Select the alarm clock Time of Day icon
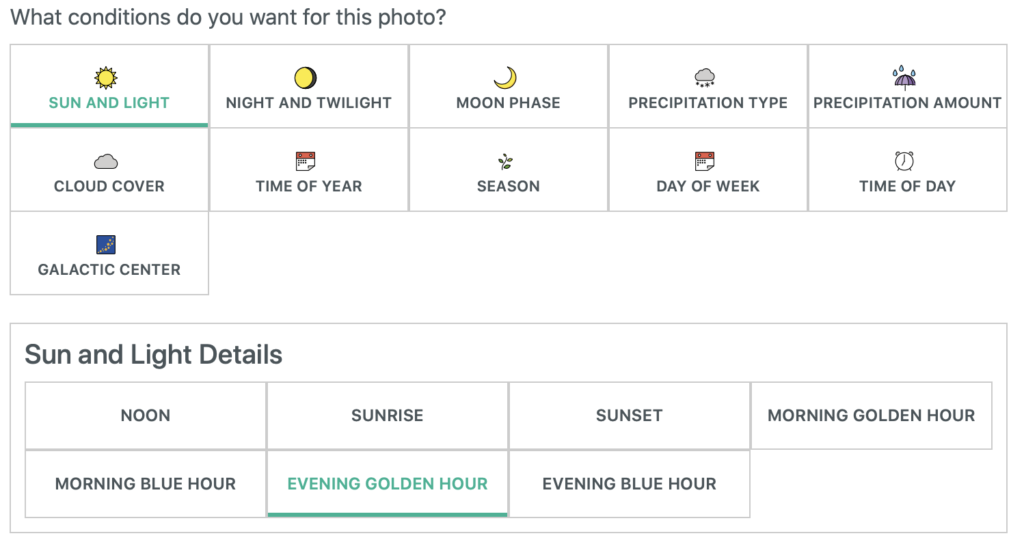Screen dimensions: 1024x551 click(904, 161)
